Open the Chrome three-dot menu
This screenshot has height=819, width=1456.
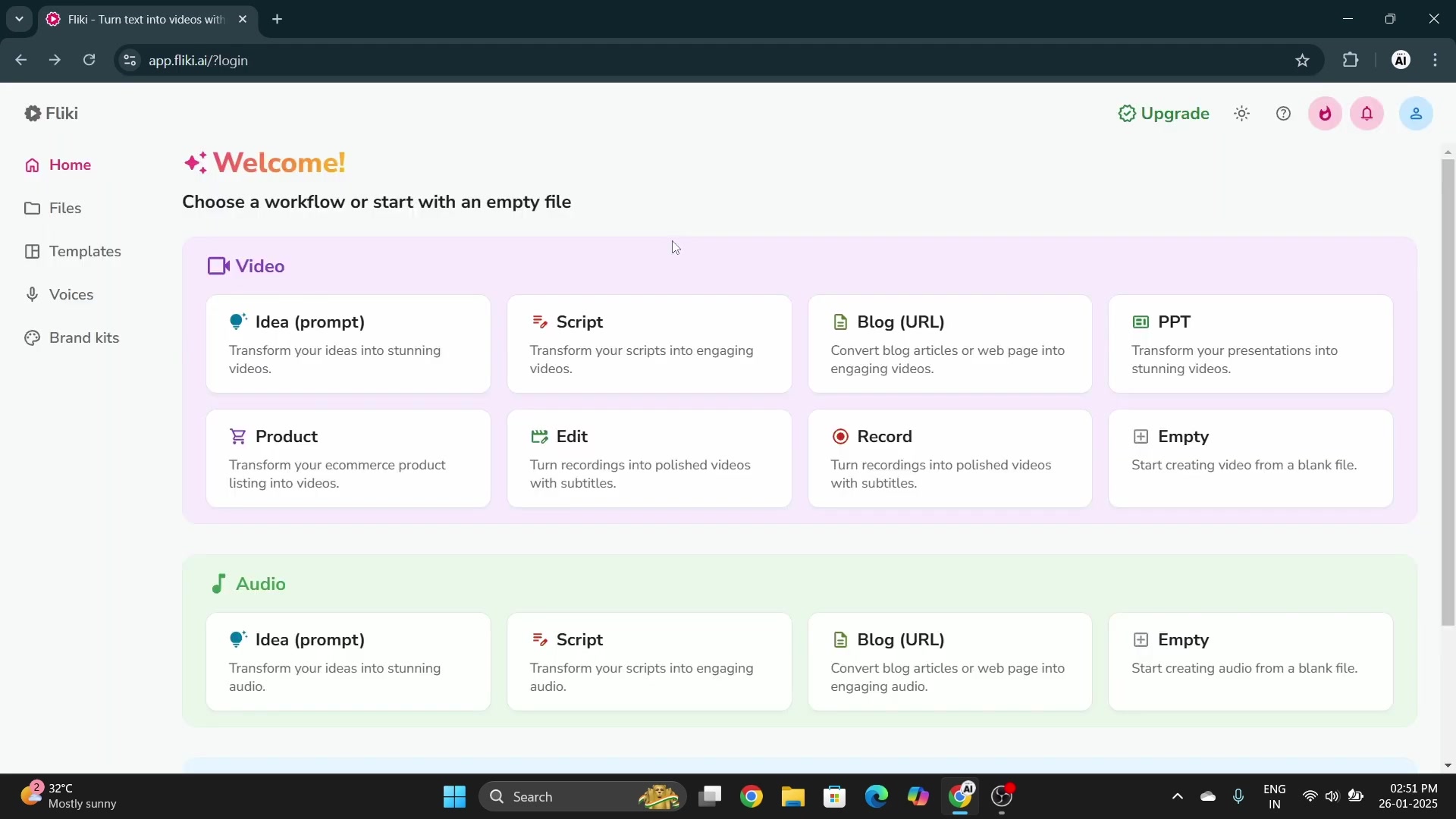click(x=1435, y=60)
